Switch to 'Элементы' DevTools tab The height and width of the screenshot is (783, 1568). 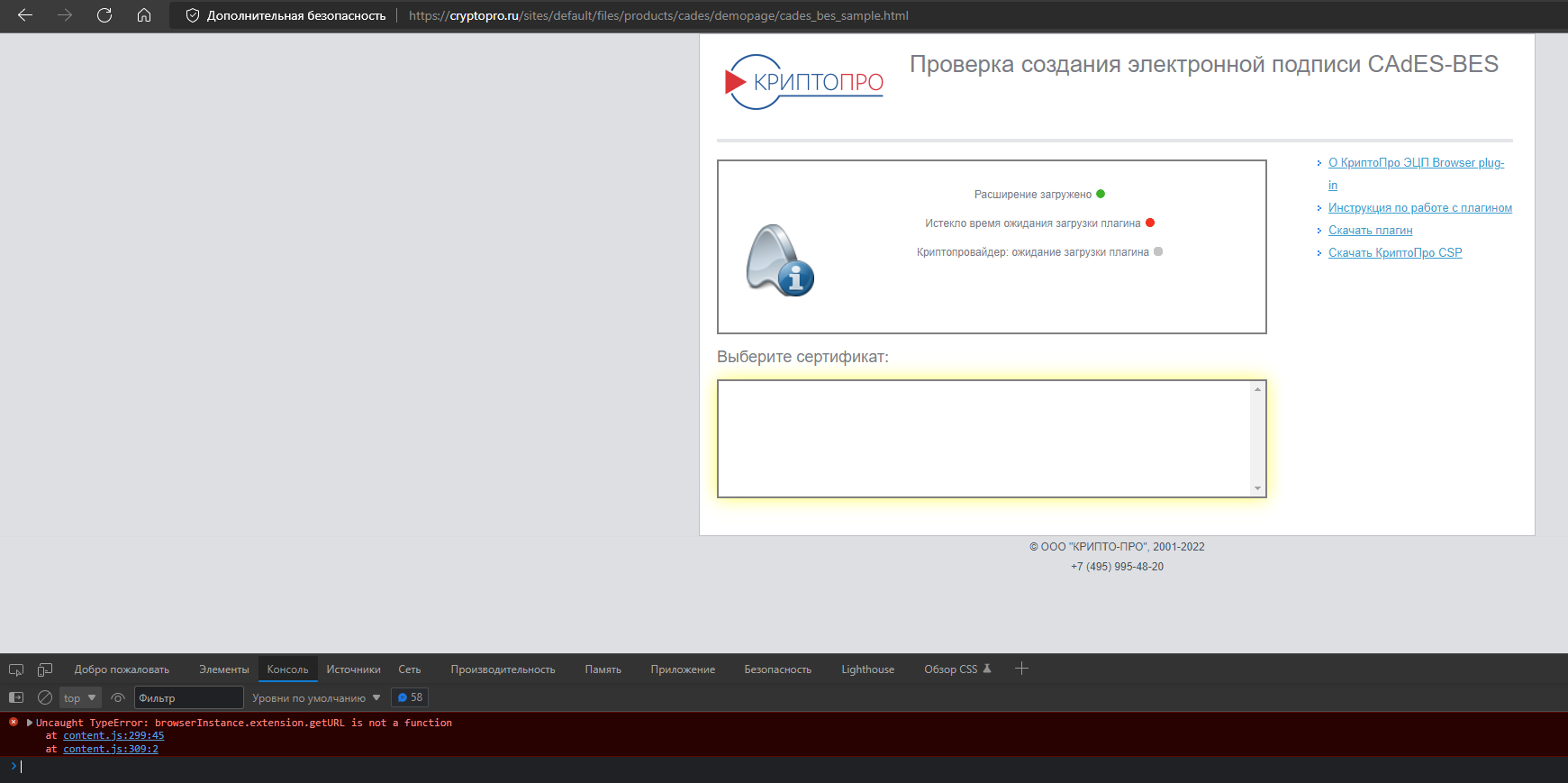[224, 669]
